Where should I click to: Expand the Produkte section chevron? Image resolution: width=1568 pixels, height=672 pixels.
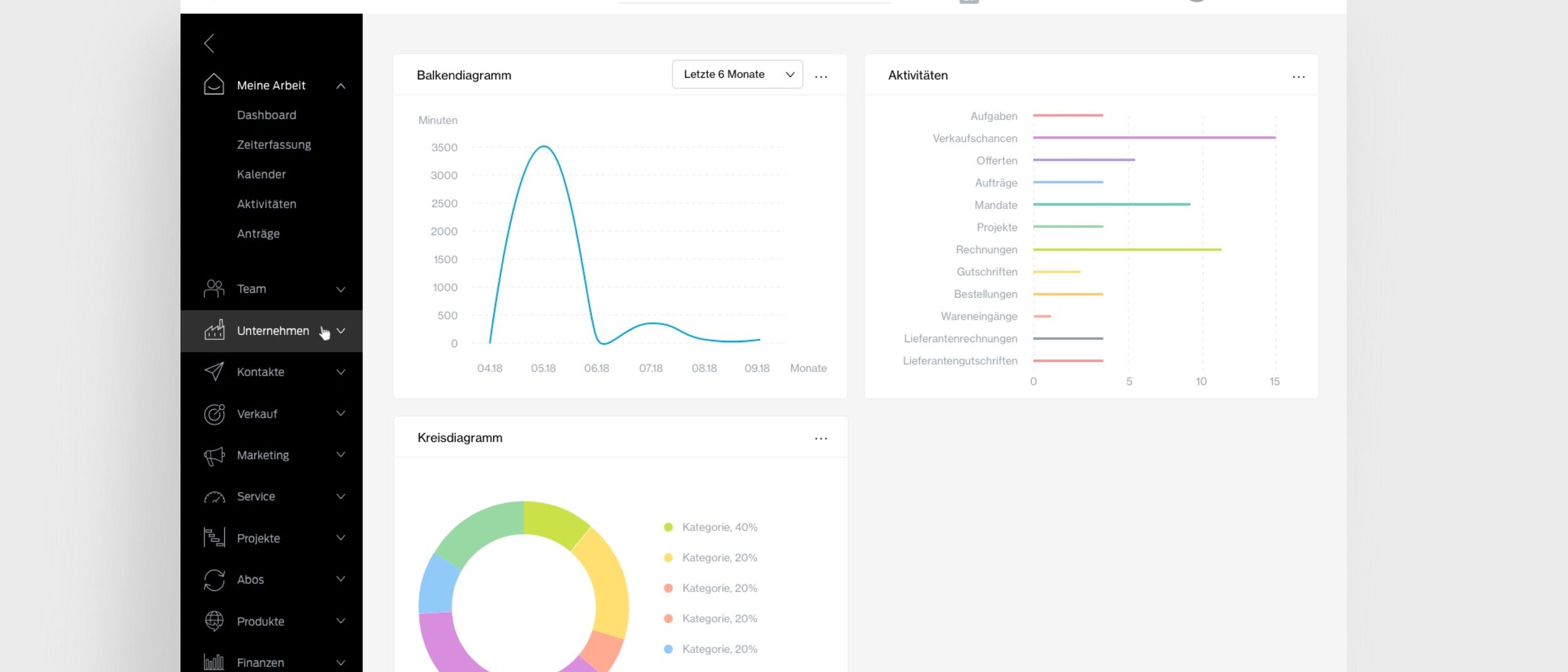point(341,621)
